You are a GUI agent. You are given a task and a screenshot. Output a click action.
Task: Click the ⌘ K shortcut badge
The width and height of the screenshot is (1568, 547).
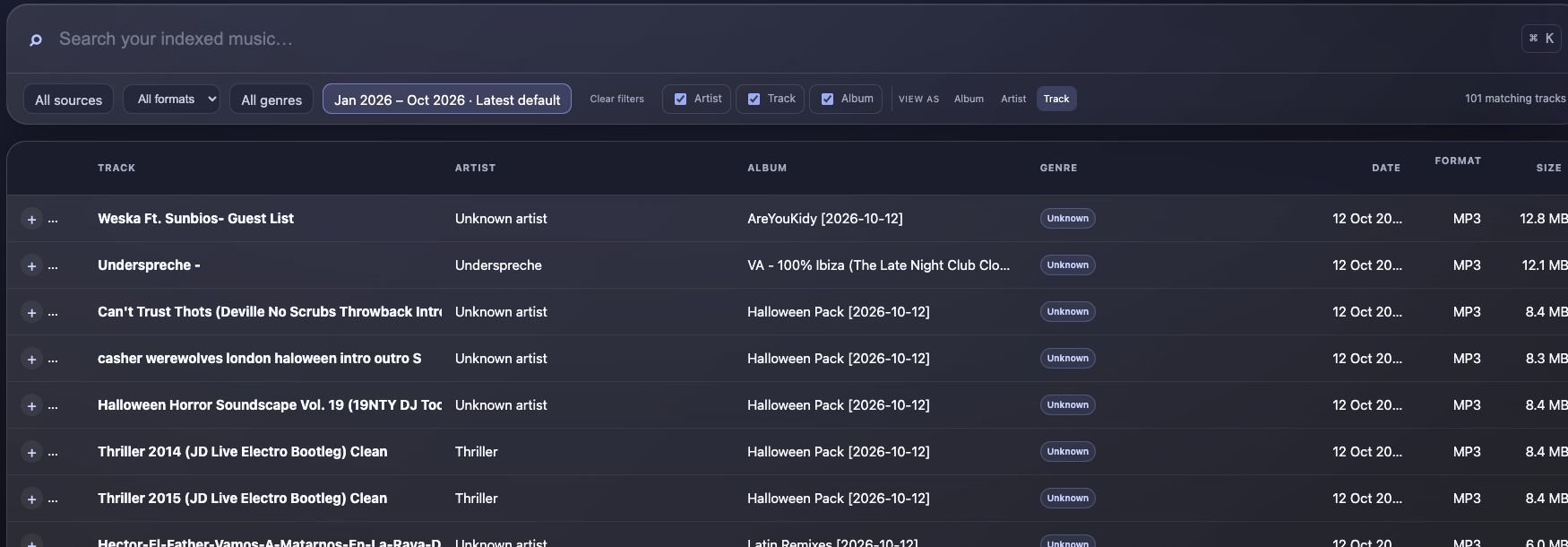(1541, 39)
